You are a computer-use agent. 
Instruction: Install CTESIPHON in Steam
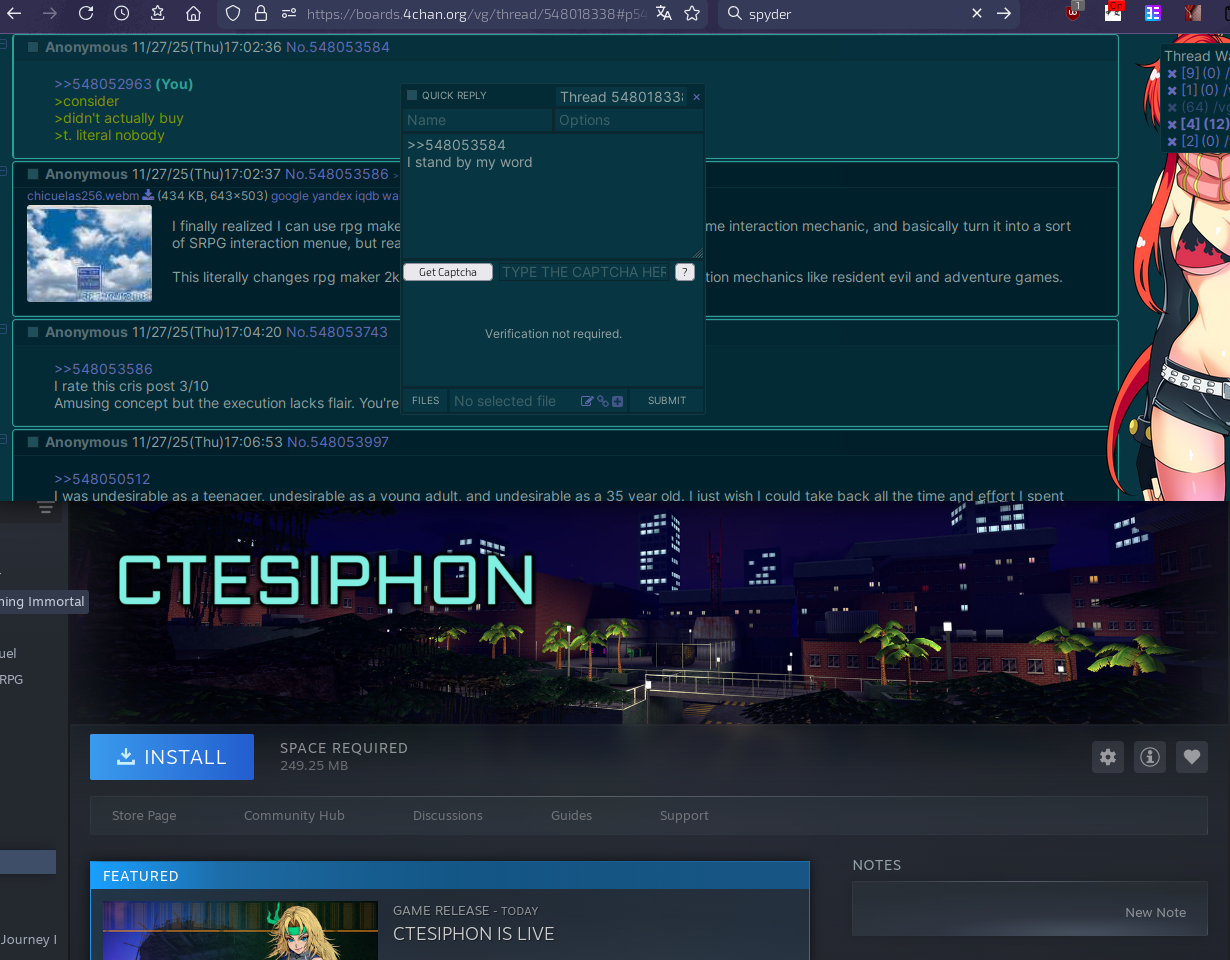point(172,757)
